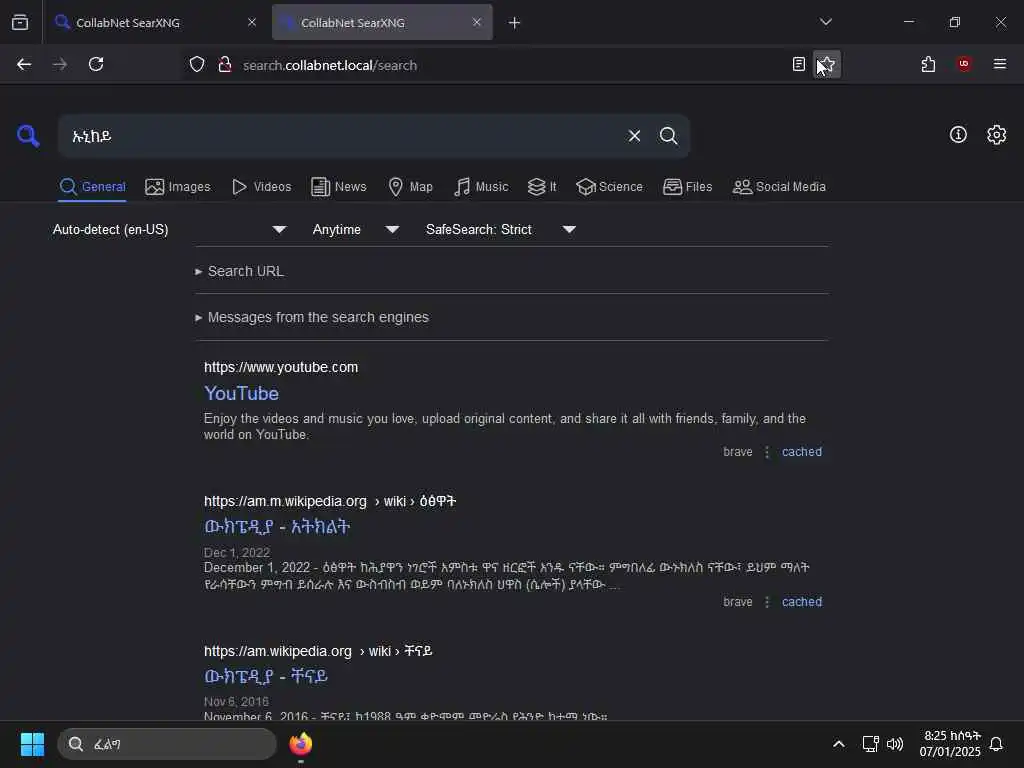Click the SearXNG logo magnifier icon
The height and width of the screenshot is (768, 1024).
pyautogui.click(x=28, y=136)
